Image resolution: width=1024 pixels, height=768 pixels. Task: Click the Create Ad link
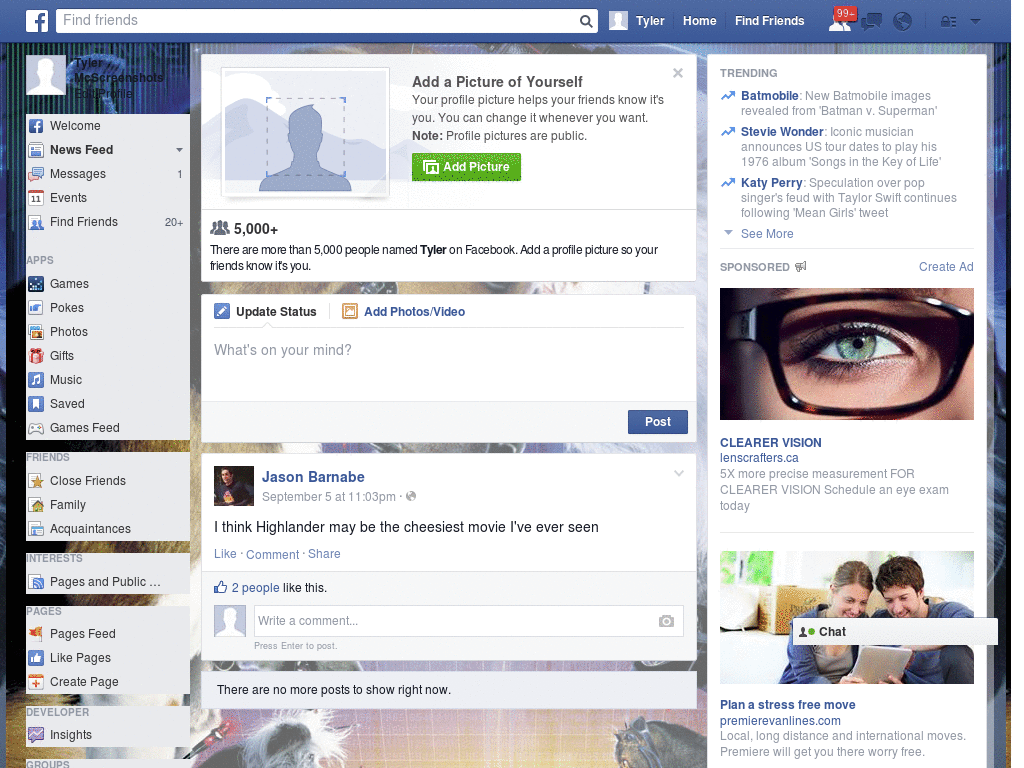[x=946, y=266]
